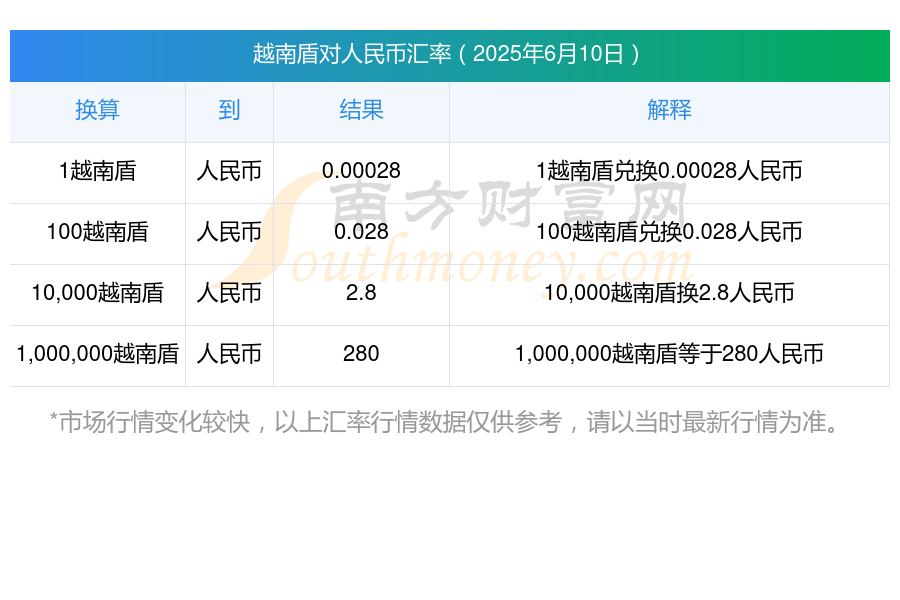The width and height of the screenshot is (900, 600).
Task: Select the result value 280
Action: coord(361,354)
